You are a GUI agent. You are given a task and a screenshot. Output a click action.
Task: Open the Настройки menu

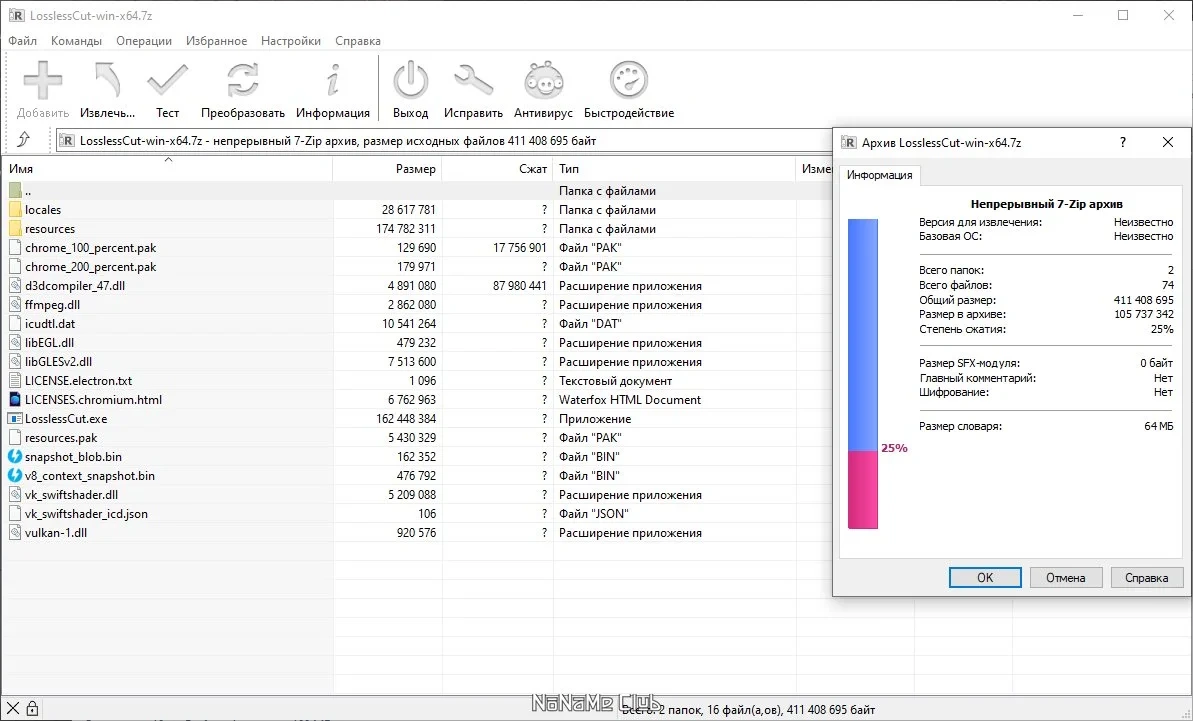(x=291, y=41)
